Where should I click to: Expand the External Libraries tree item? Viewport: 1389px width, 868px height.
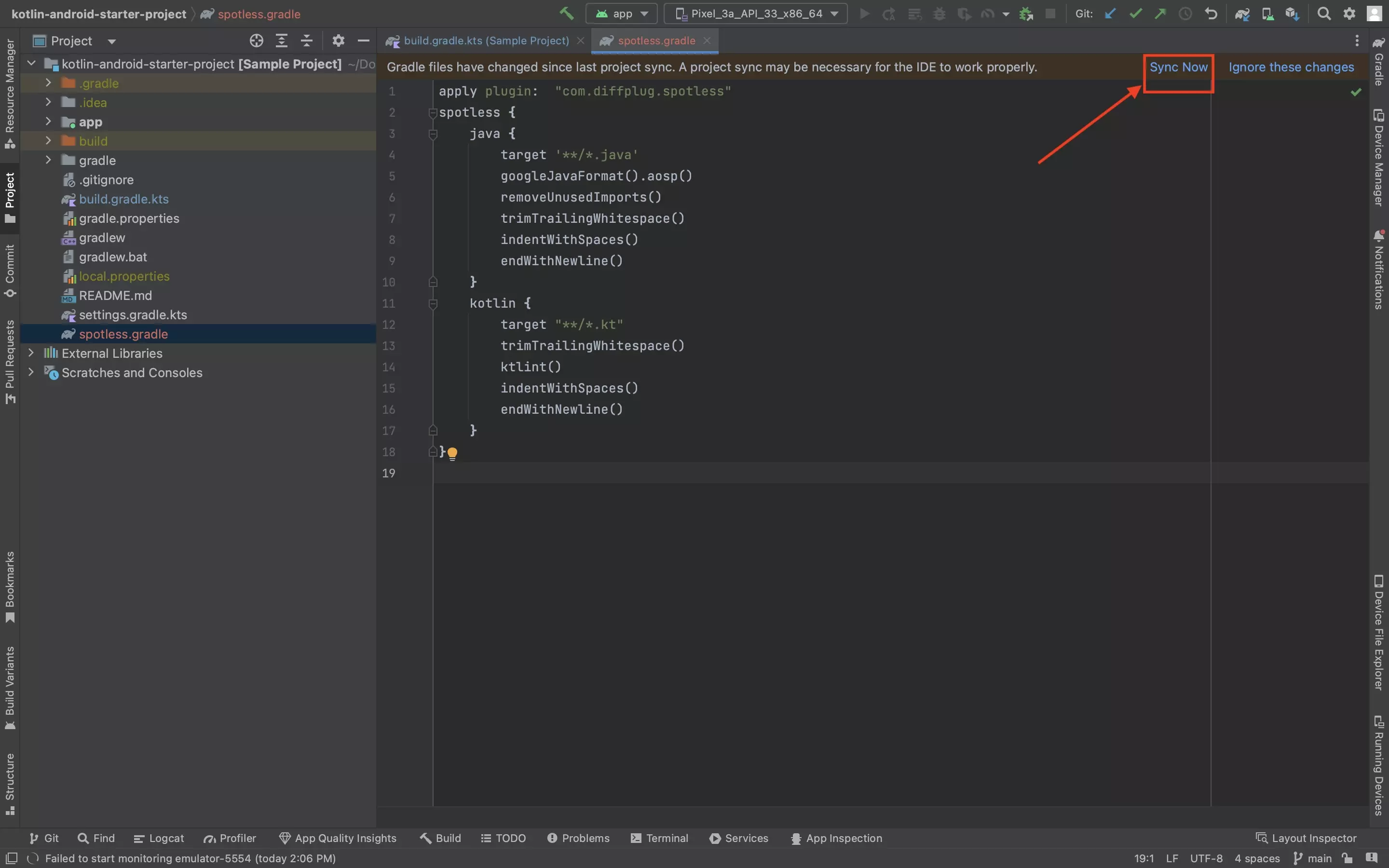[x=30, y=353]
